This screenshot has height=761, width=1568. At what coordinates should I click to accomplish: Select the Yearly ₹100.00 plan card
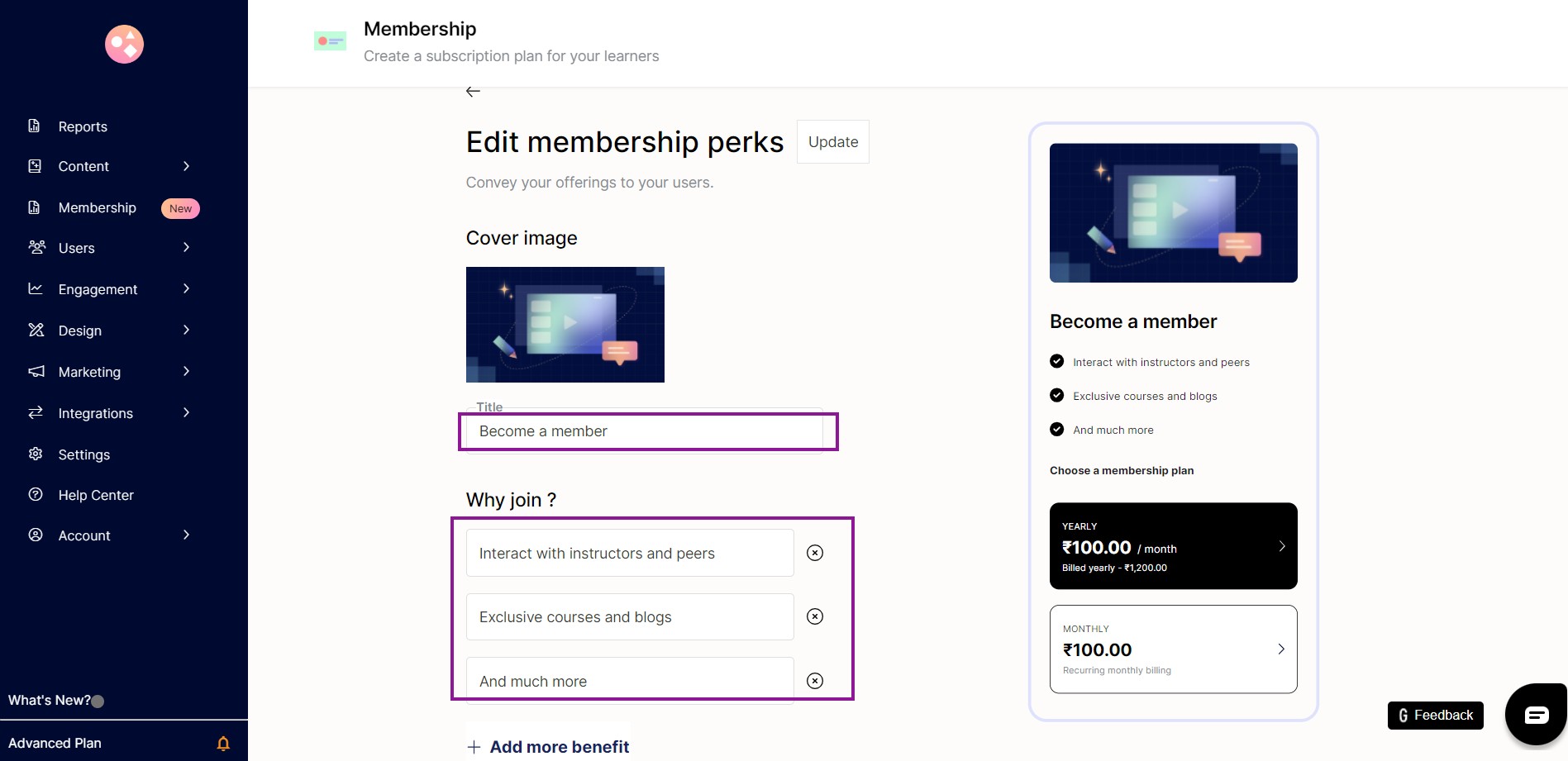[x=1173, y=546]
